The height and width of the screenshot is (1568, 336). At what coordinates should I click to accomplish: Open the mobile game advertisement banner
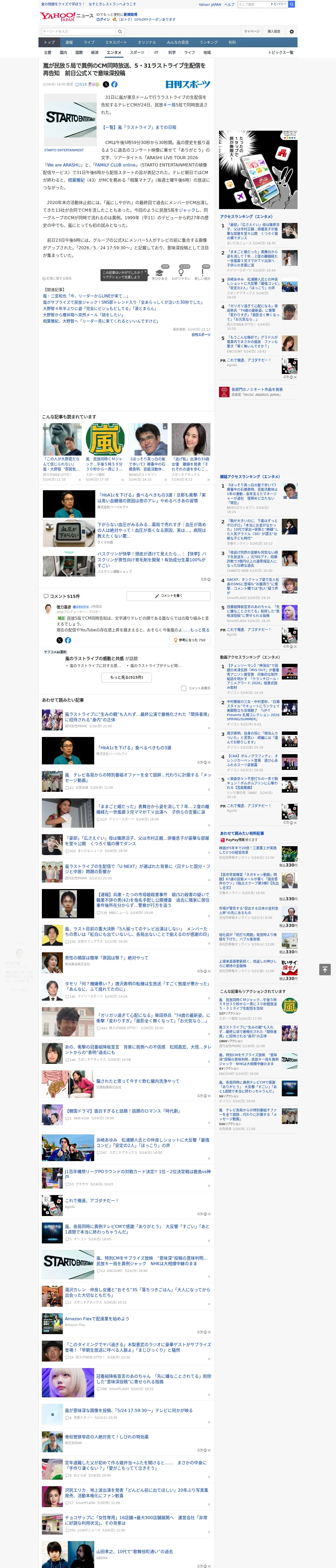[x=258, y=170]
